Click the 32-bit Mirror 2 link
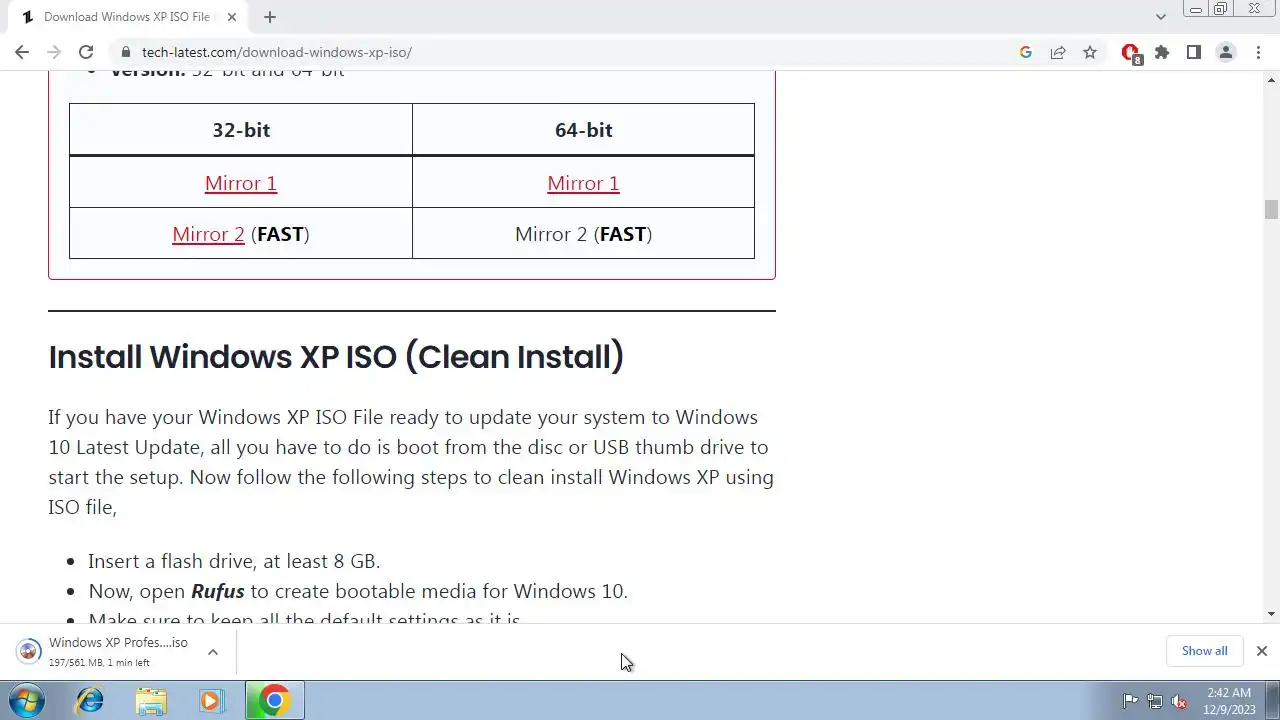Image resolution: width=1280 pixels, height=720 pixels. coord(208,234)
